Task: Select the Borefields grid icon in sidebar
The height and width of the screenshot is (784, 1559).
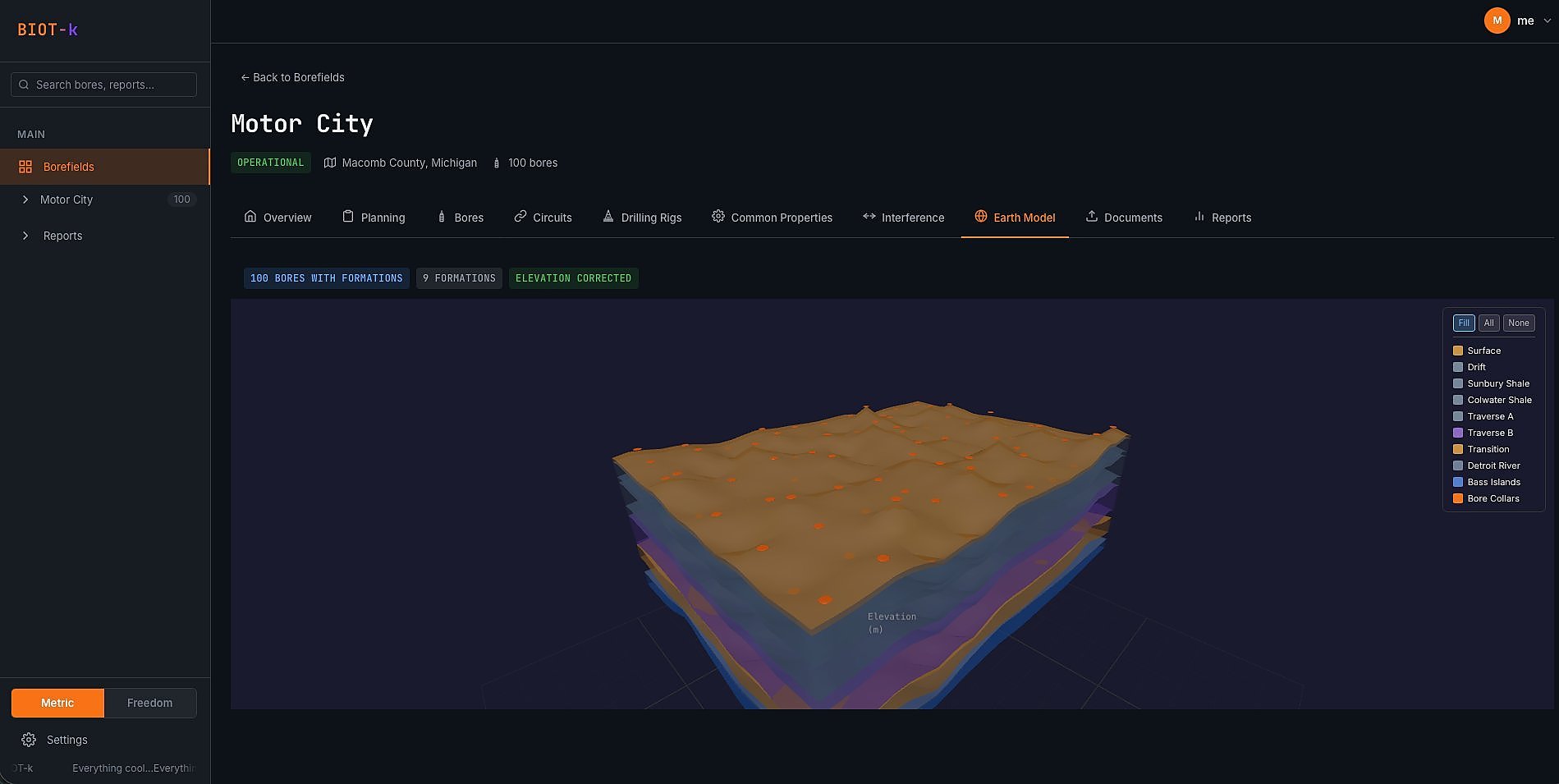Action: point(25,166)
